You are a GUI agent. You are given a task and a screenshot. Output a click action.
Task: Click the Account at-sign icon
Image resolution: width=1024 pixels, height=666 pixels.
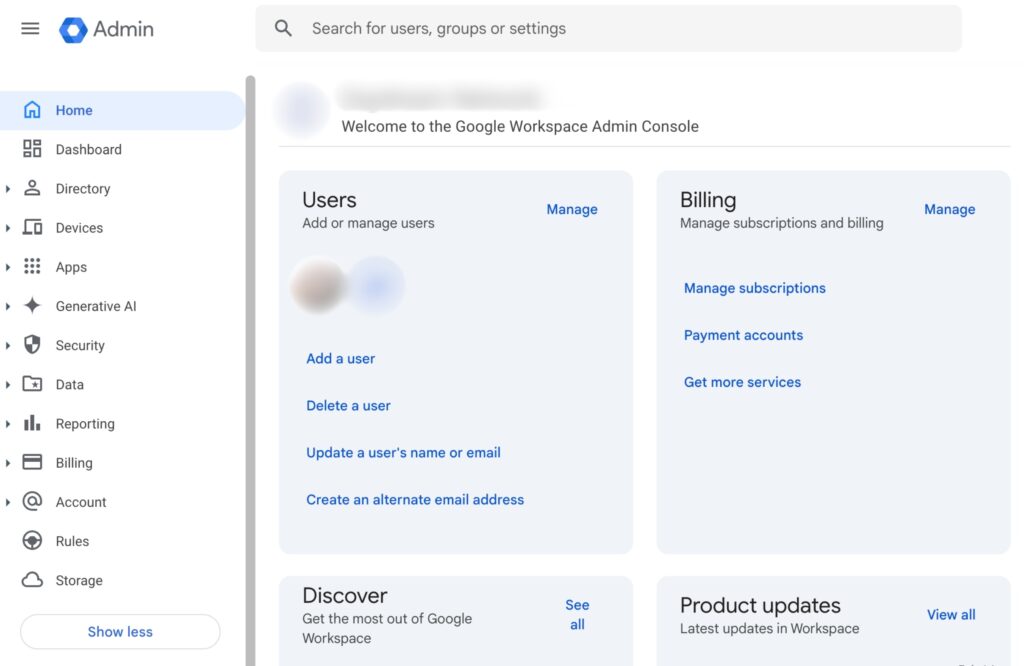(32, 501)
